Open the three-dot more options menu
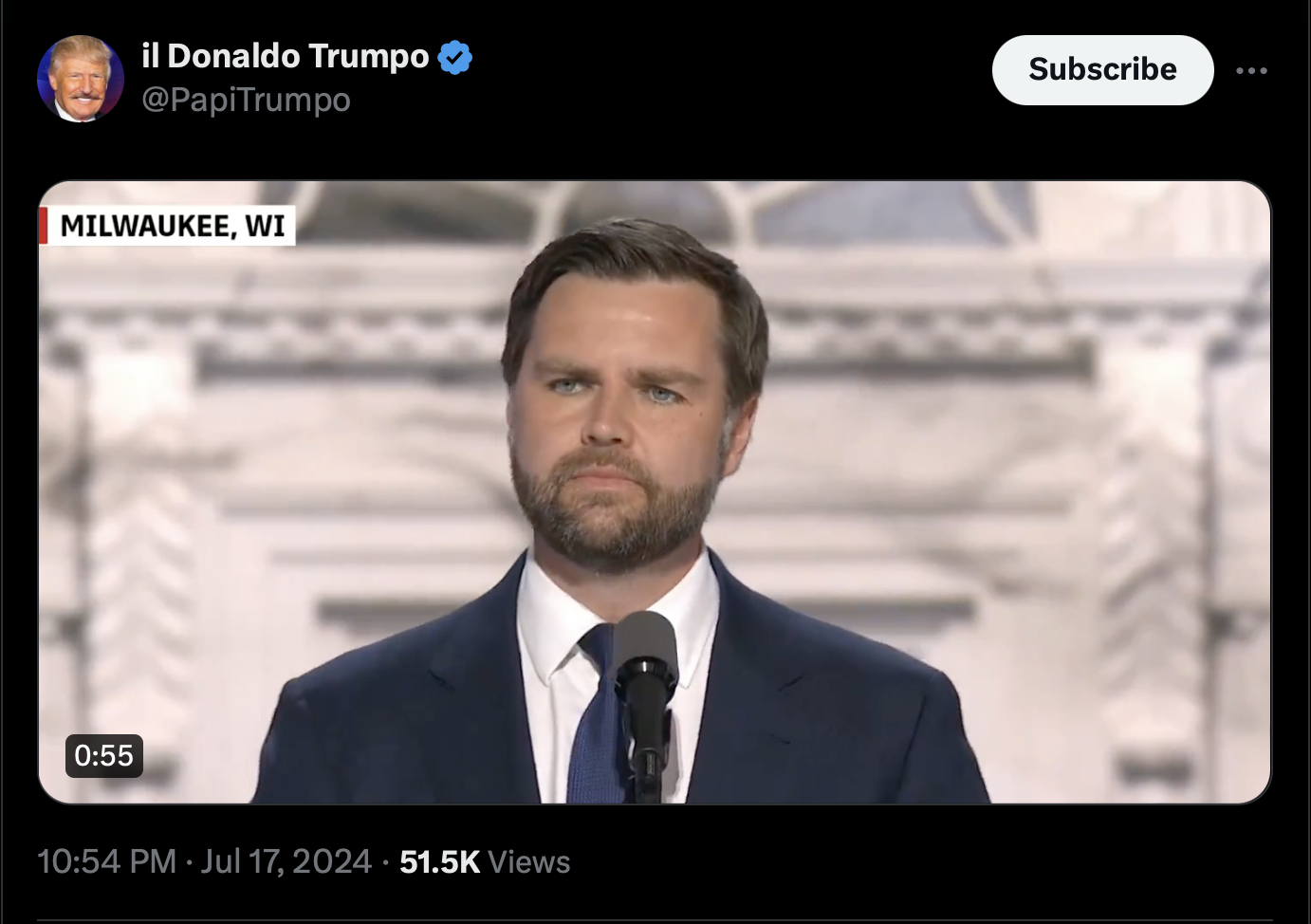 1251,70
